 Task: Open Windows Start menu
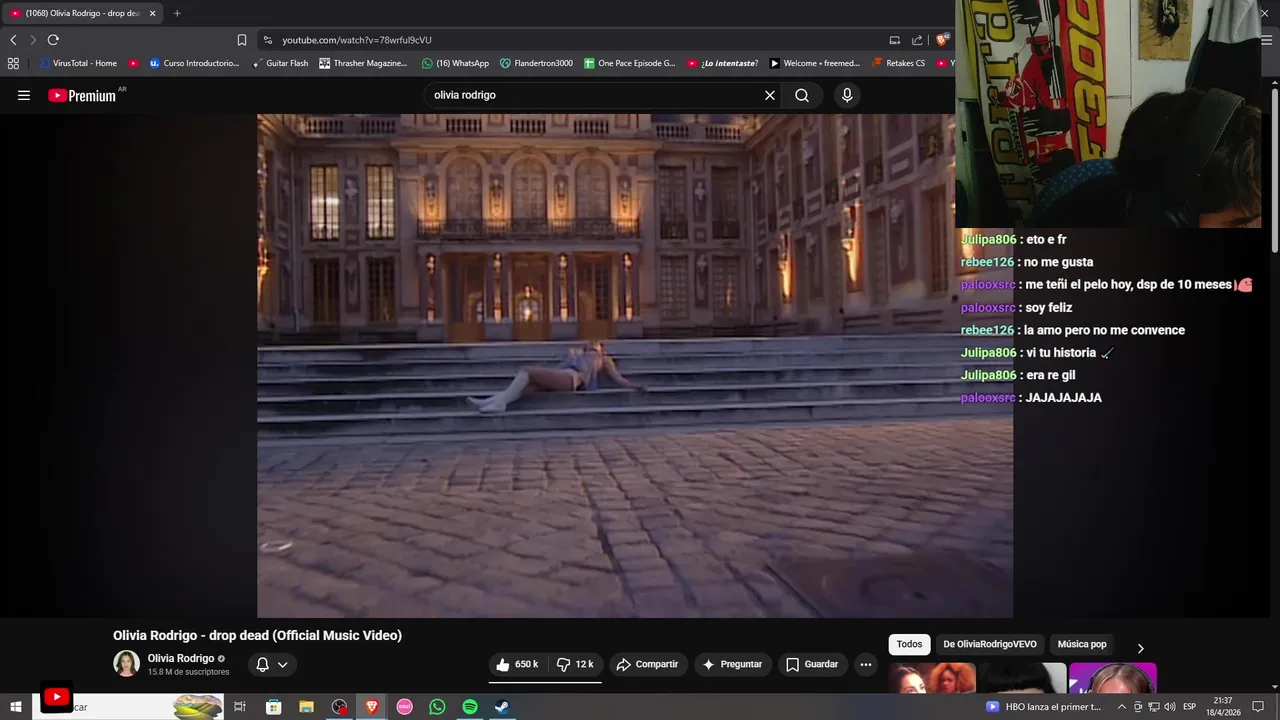pyautogui.click(x=16, y=707)
